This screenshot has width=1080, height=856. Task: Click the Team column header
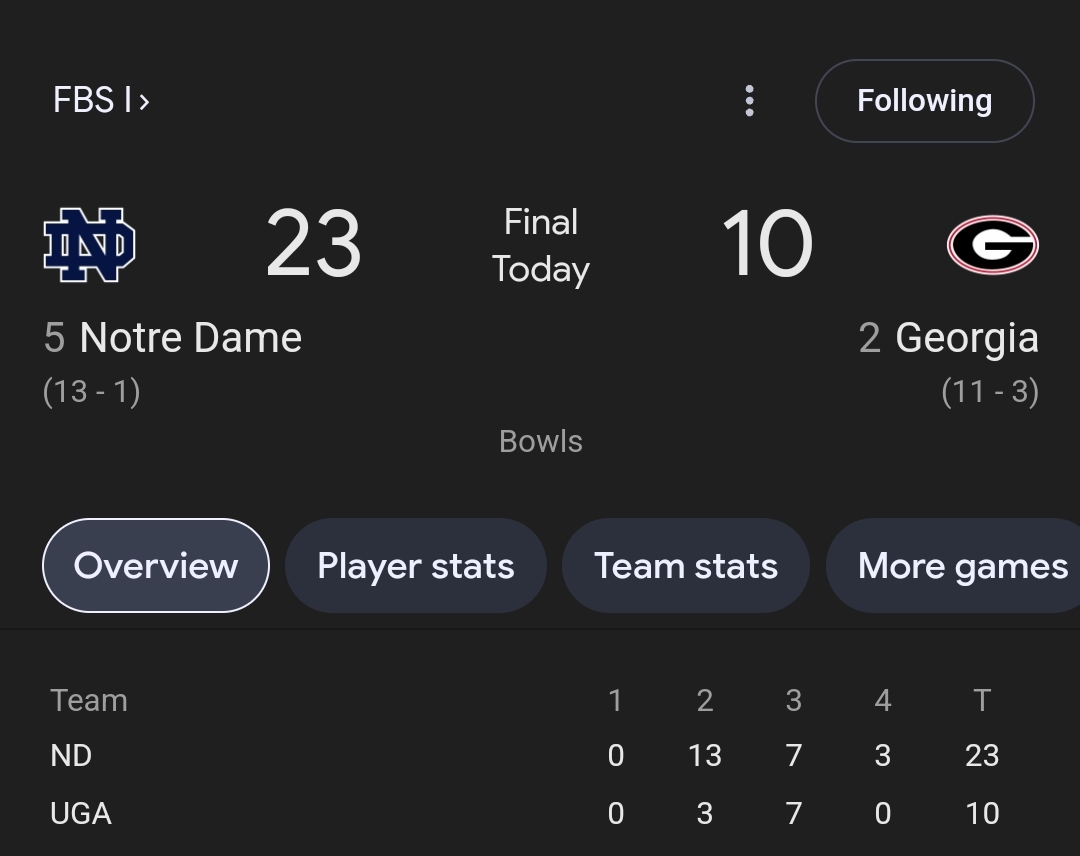89,700
